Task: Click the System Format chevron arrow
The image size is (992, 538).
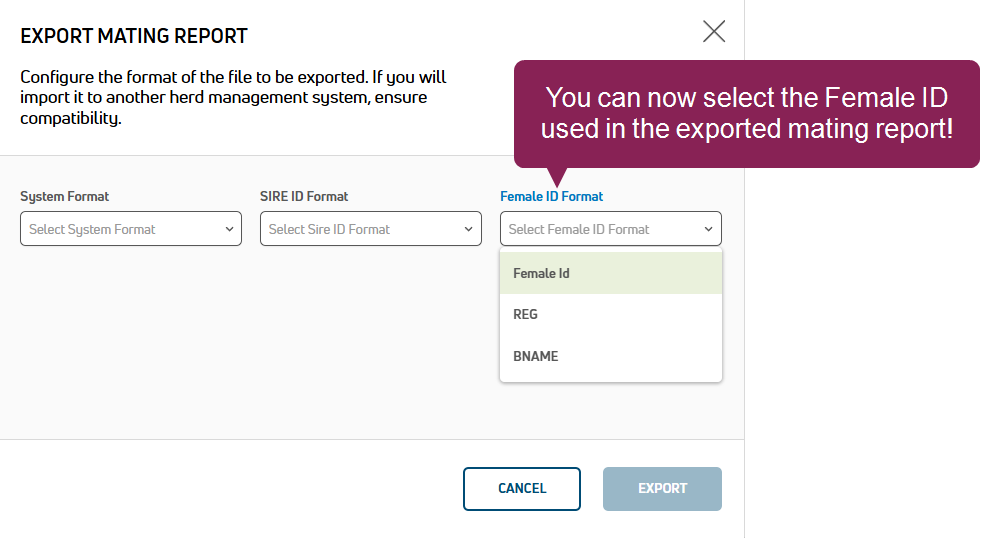Action: click(x=229, y=229)
